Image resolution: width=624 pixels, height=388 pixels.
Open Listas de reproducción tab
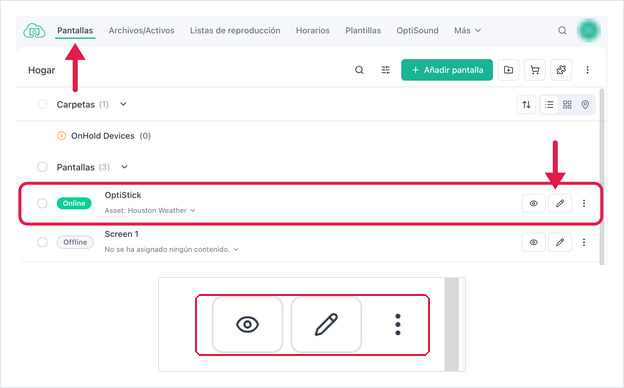235,30
